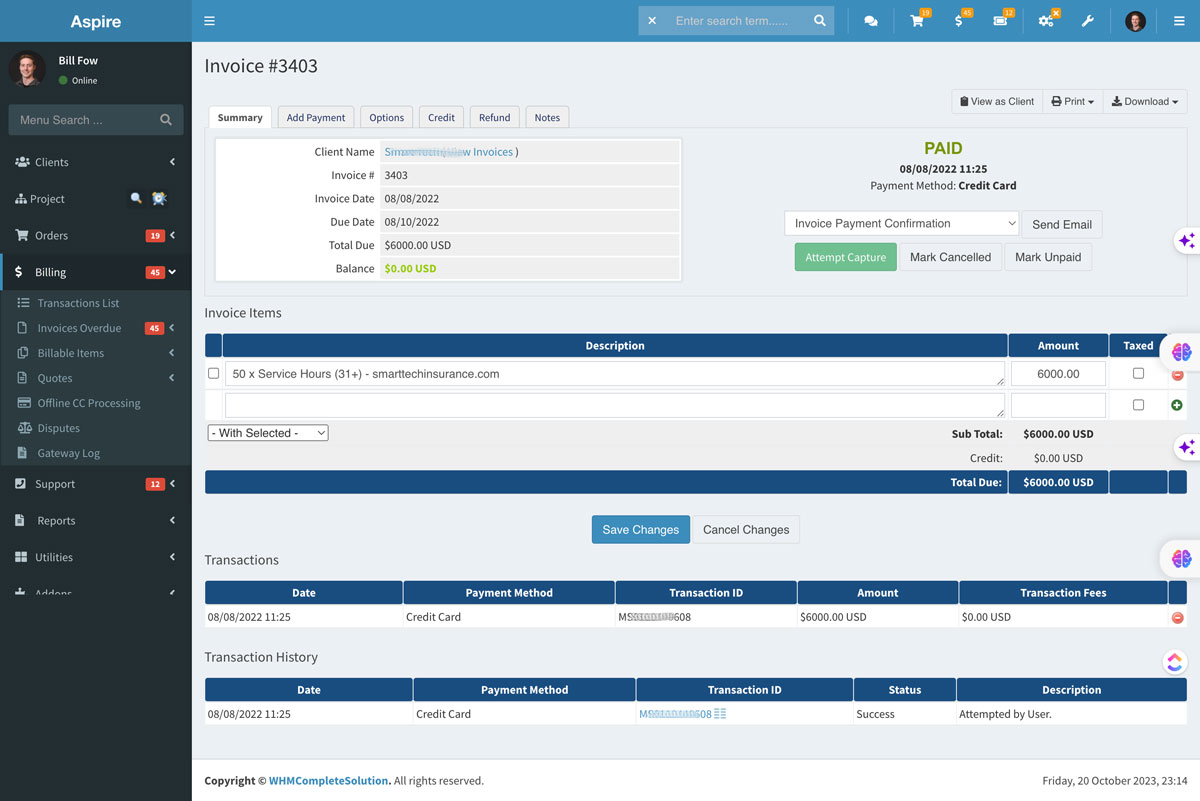
Task: Click the 6000.00 amount input field
Action: tap(1058, 374)
